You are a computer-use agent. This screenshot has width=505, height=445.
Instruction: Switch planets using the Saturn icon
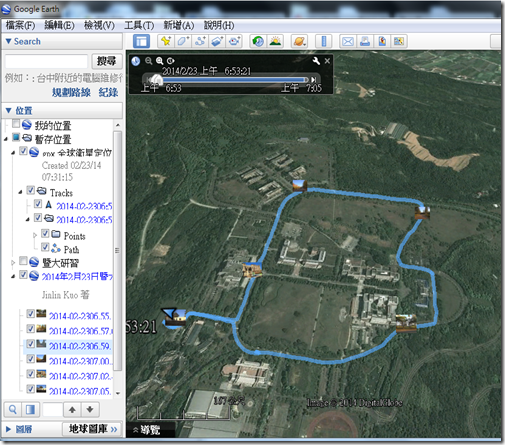(x=299, y=41)
